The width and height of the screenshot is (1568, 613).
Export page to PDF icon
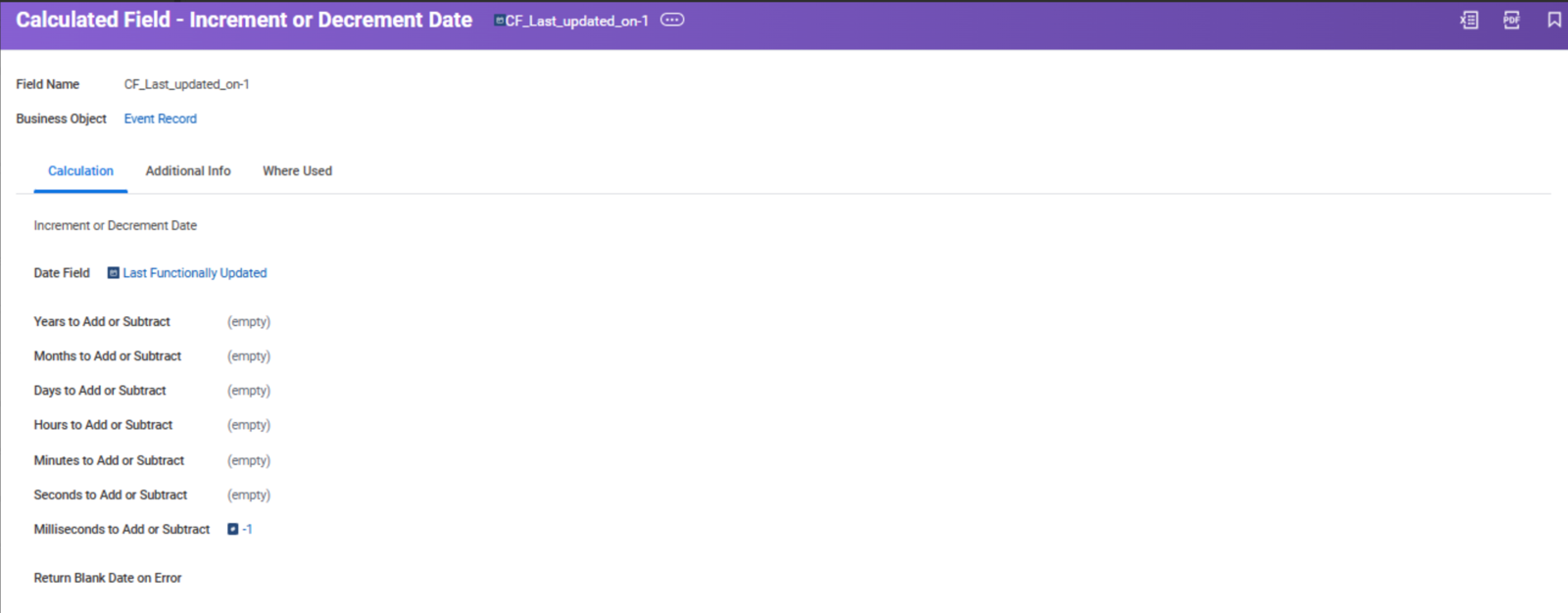click(x=1511, y=20)
